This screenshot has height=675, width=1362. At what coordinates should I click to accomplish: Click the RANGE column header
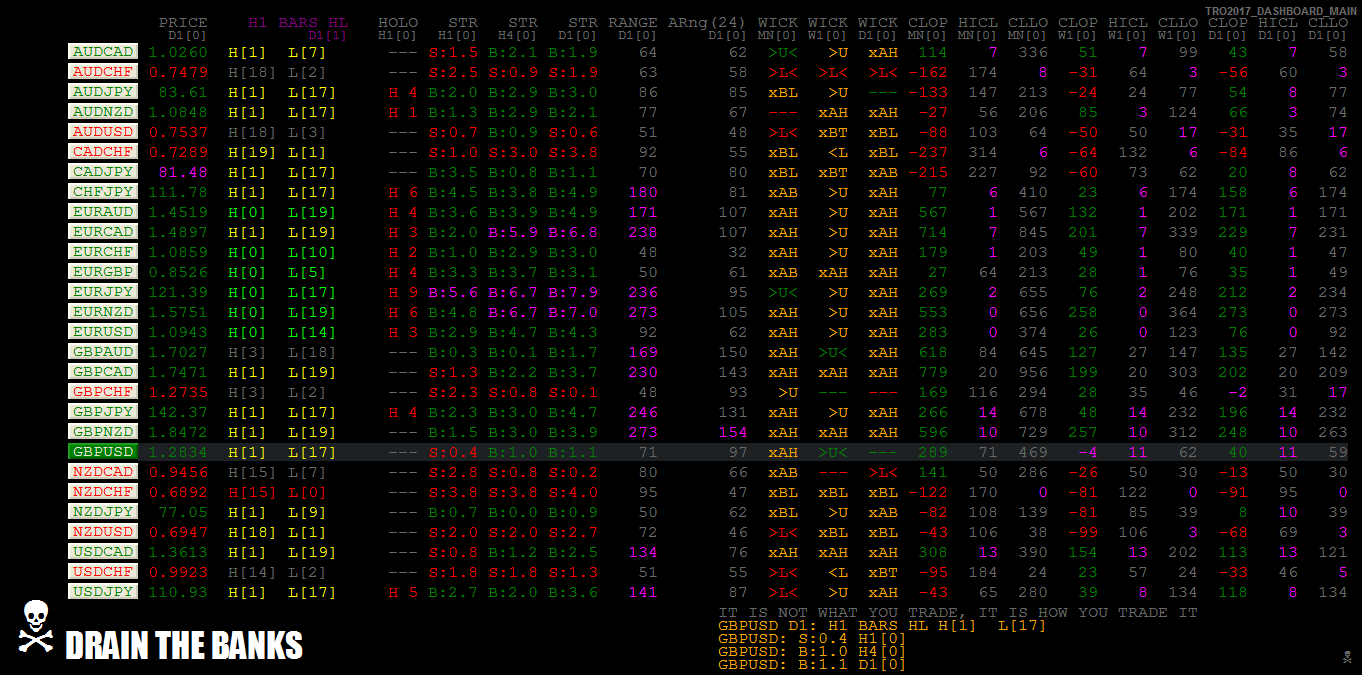click(x=633, y=23)
